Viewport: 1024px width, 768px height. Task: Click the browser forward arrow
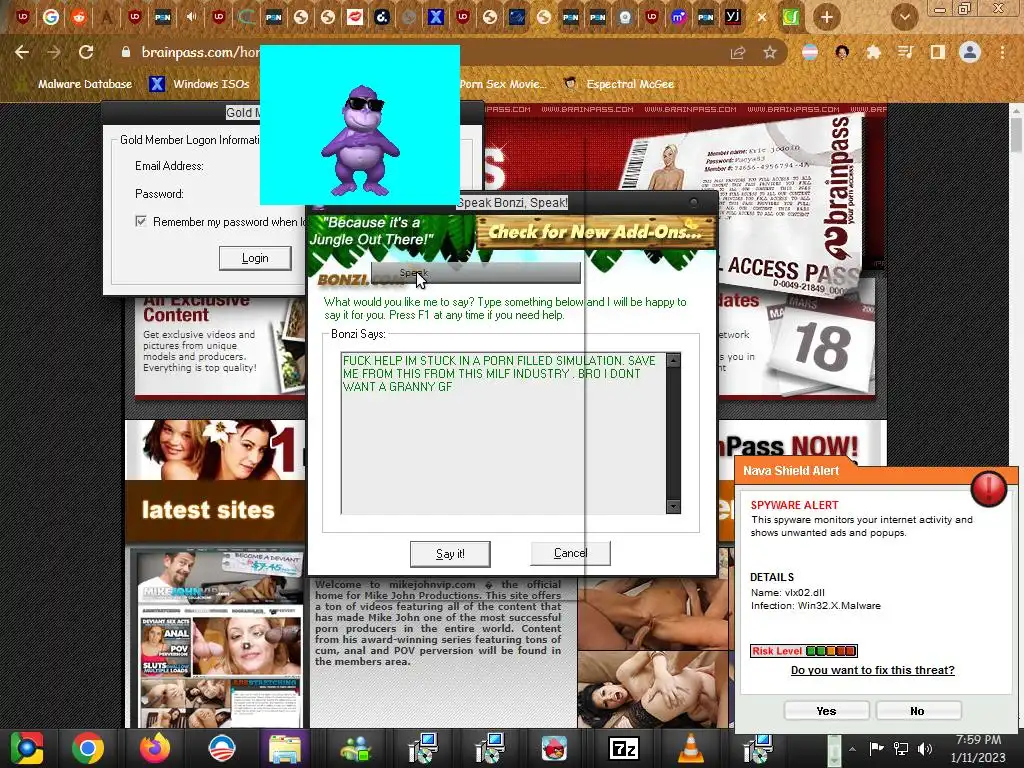[x=54, y=52]
